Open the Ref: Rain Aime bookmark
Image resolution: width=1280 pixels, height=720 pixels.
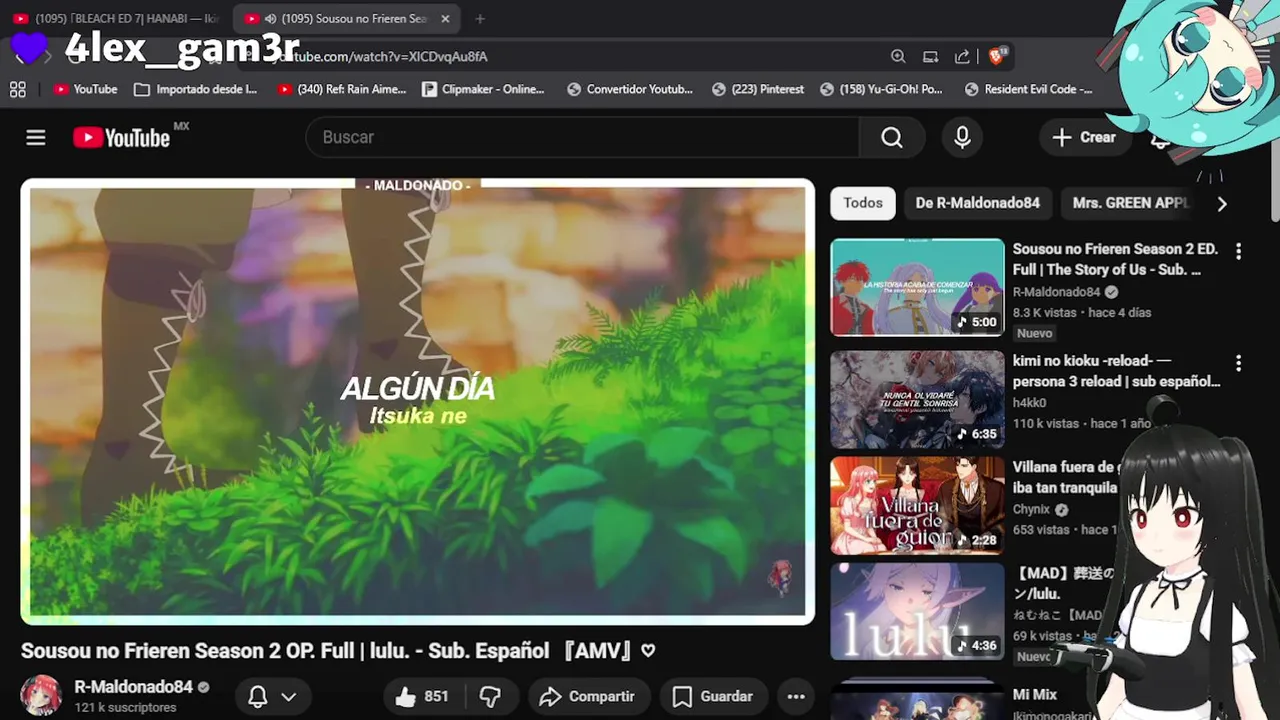tap(342, 89)
